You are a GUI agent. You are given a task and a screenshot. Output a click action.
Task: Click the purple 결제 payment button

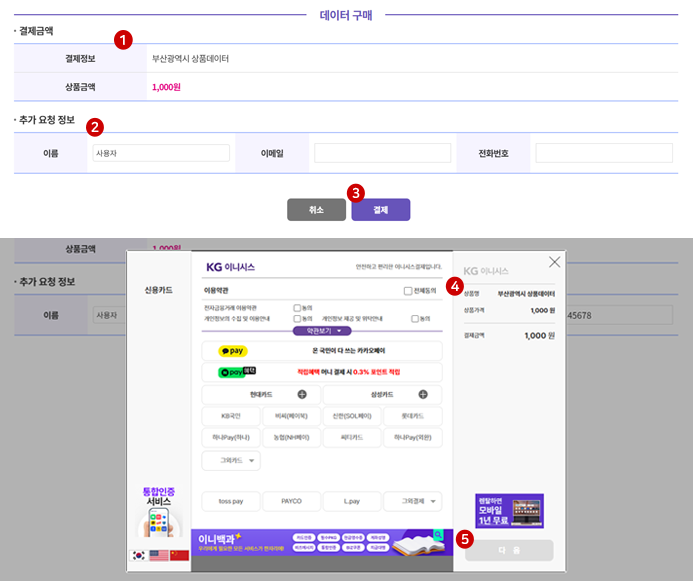[x=381, y=209]
